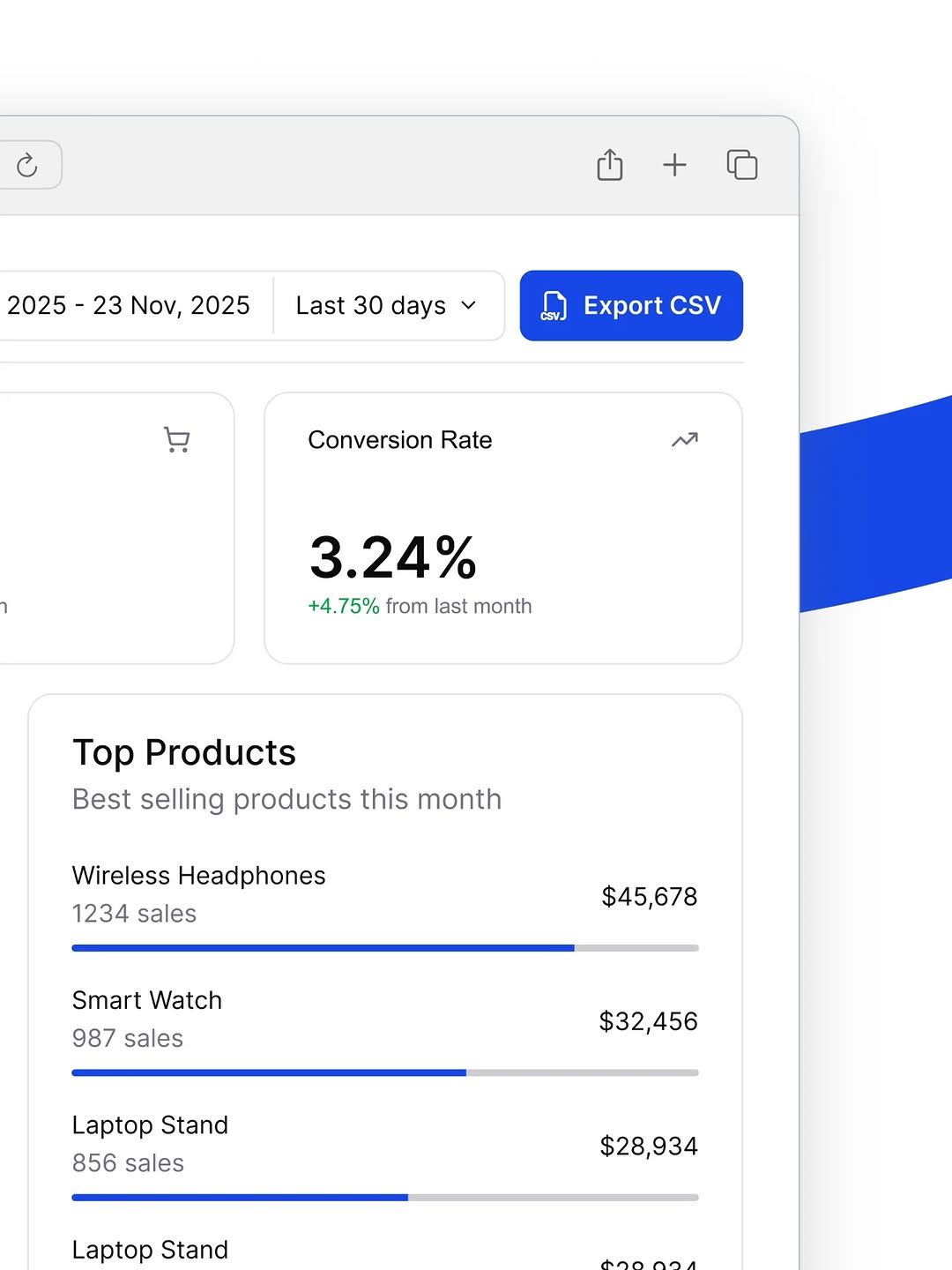
Task: Click the CSV file icon inside Export button
Action: pos(553,306)
